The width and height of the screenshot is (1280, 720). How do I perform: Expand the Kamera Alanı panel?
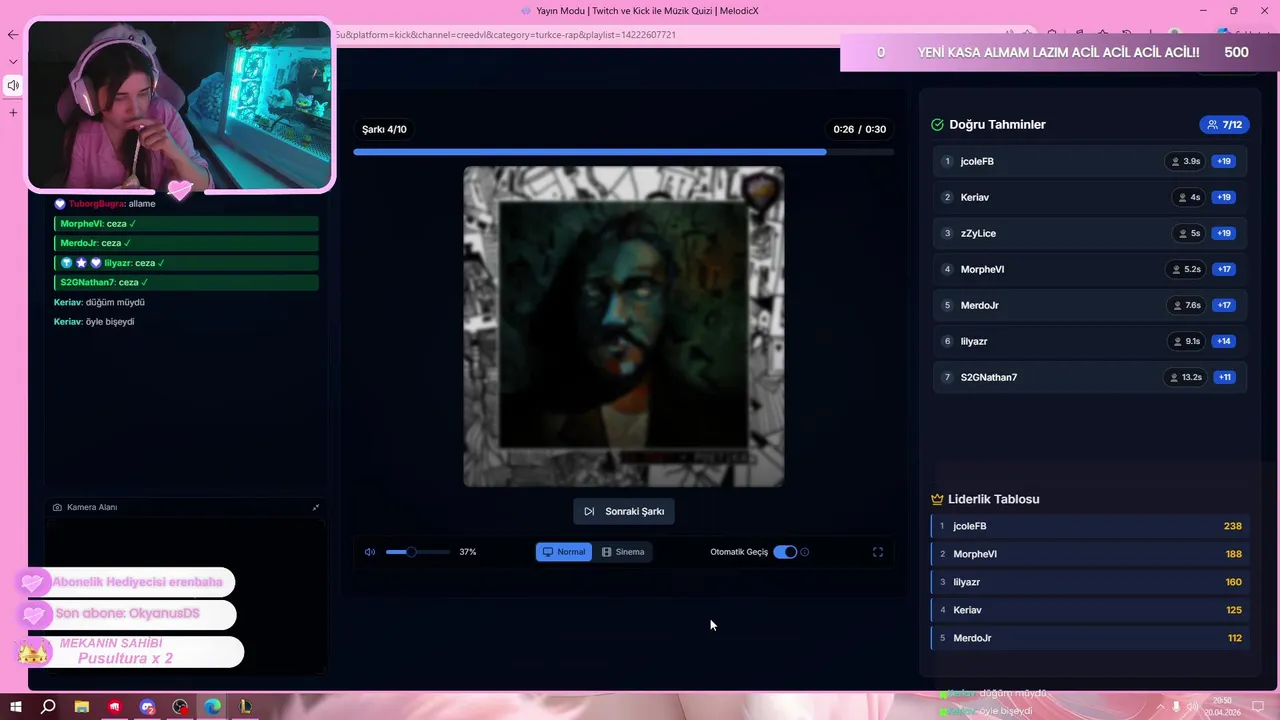(316, 507)
